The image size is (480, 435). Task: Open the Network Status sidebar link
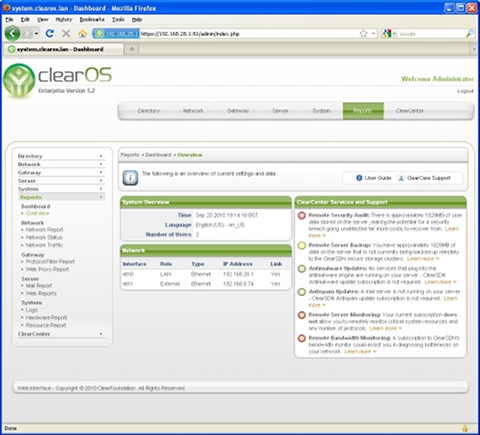coord(44,237)
